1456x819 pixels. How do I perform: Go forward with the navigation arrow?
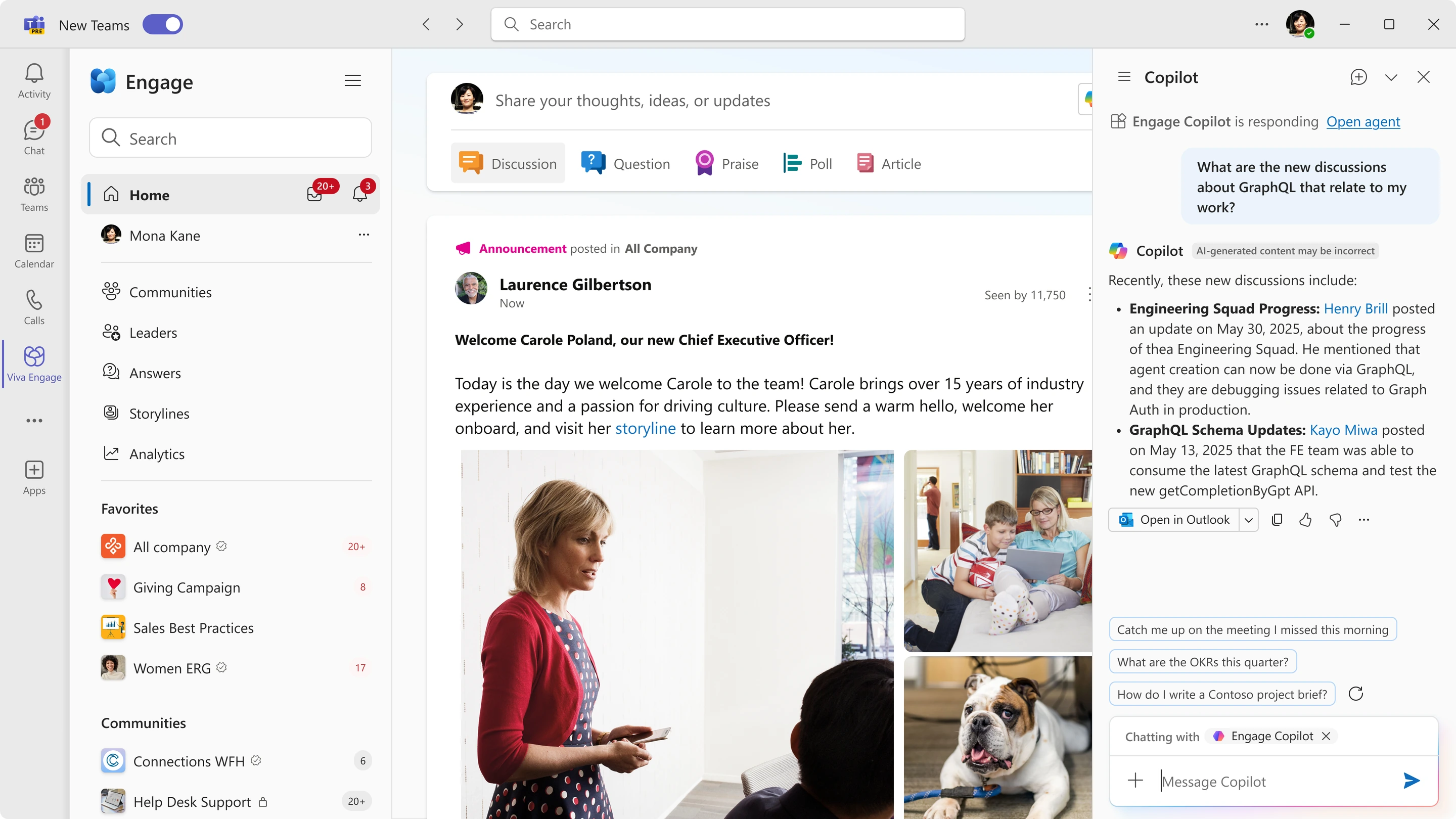coord(460,24)
